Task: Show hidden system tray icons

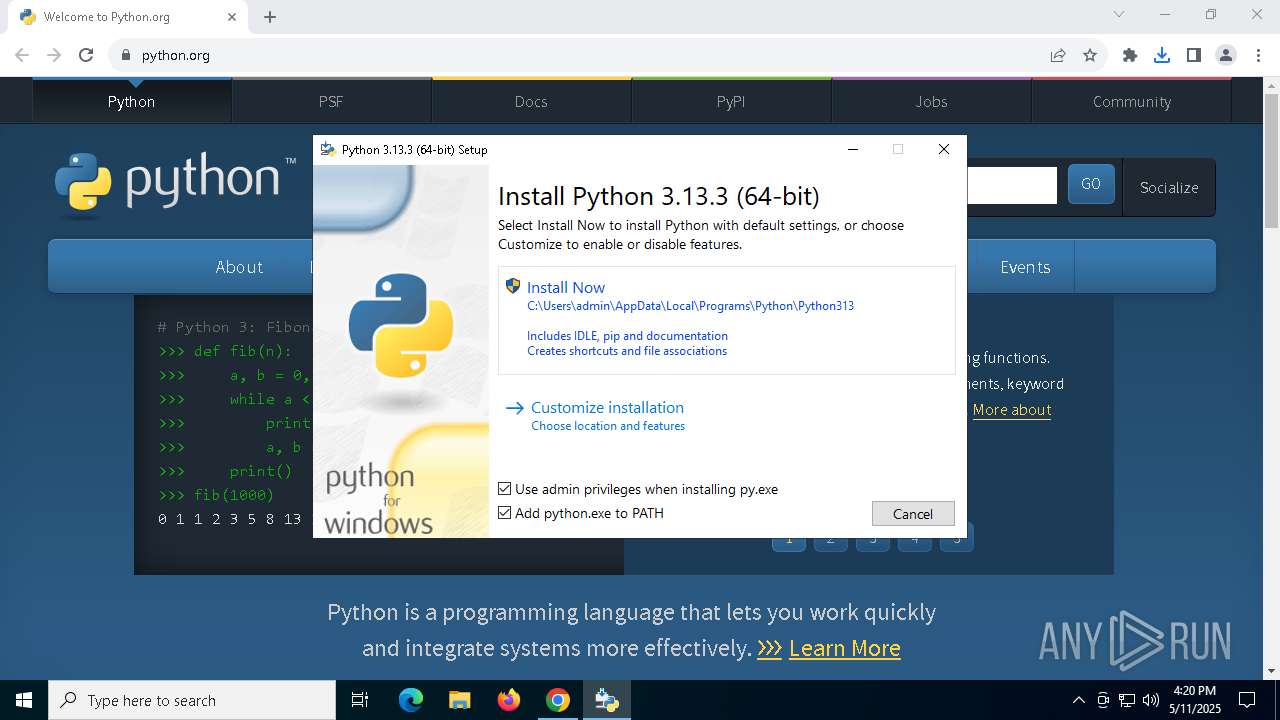Action: tap(1078, 700)
